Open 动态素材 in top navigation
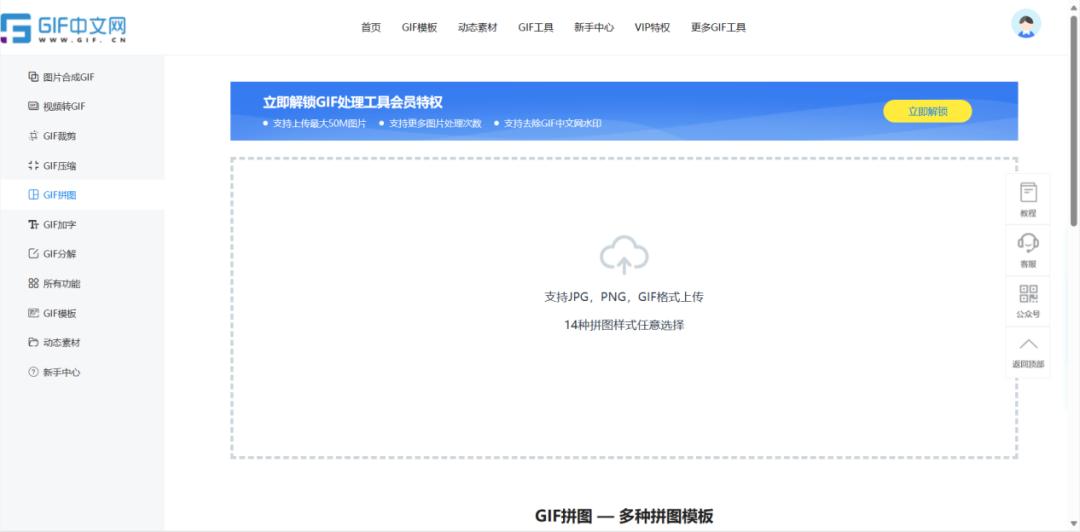 477,28
